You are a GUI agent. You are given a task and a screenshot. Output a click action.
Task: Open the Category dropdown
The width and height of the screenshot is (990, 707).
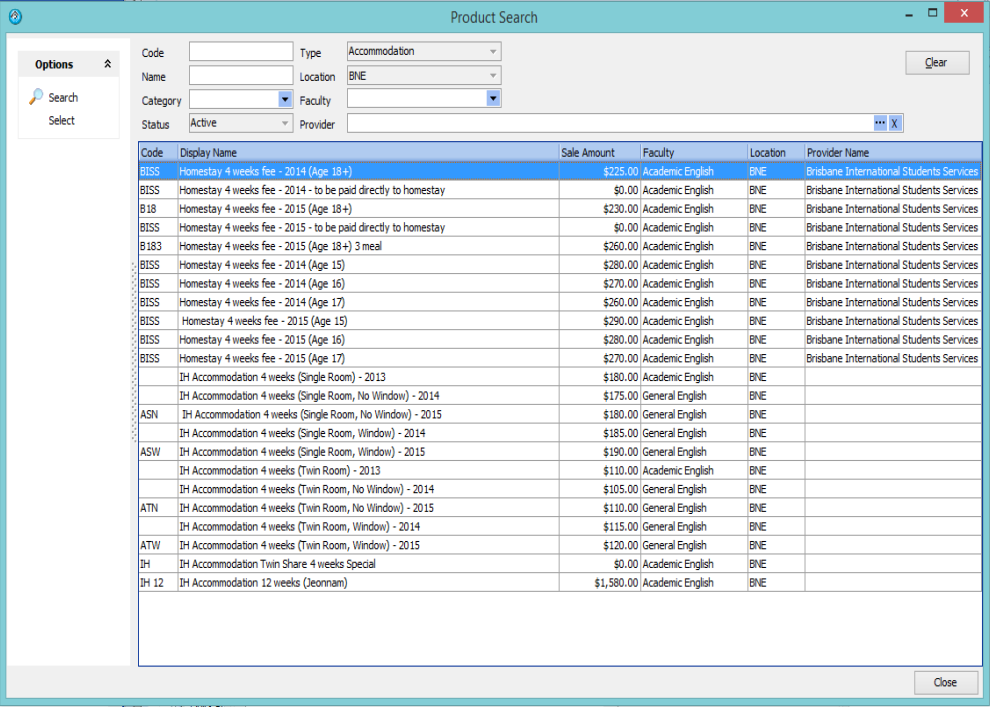click(285, 99)
